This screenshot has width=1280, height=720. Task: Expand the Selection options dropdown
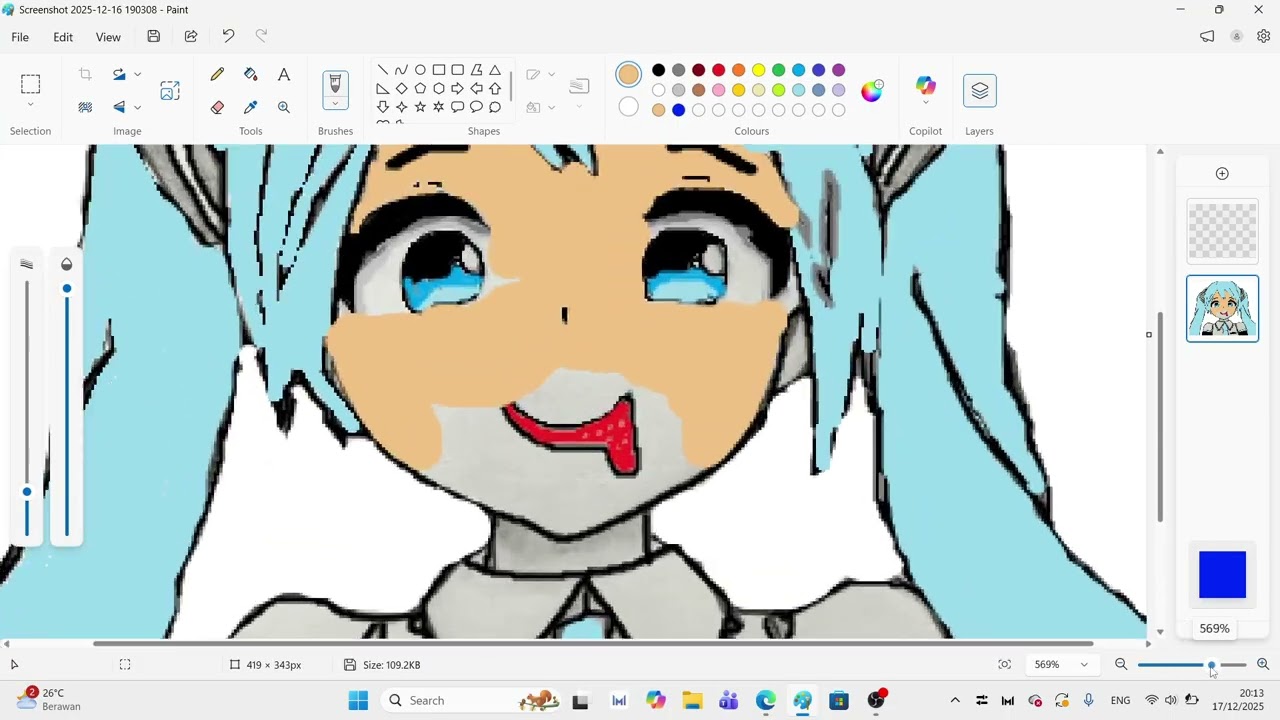30,105
